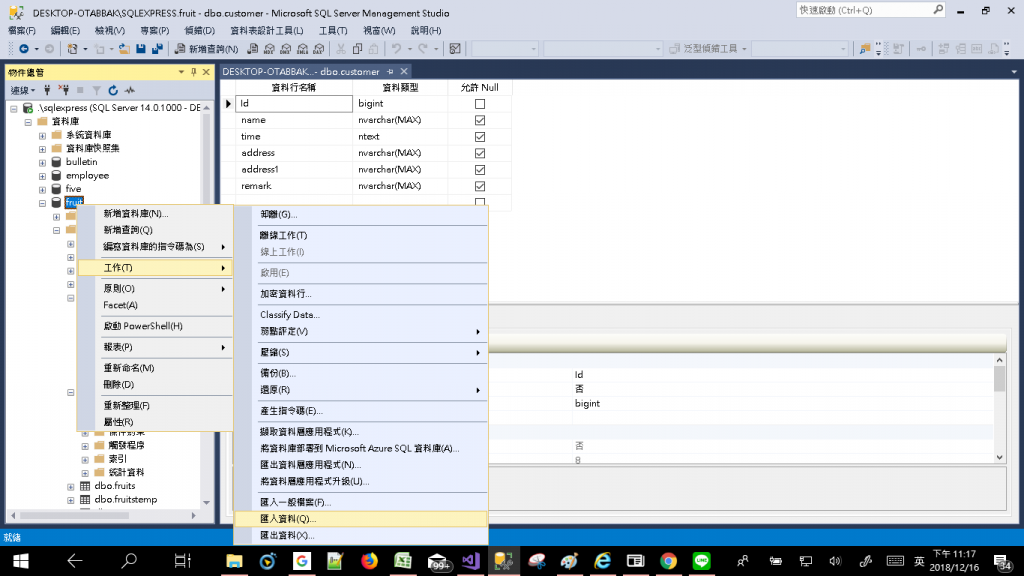The width and height of the screenshot is (1024, 576).
Task: Click the copy toolbar icon
Action: point(357,49)
